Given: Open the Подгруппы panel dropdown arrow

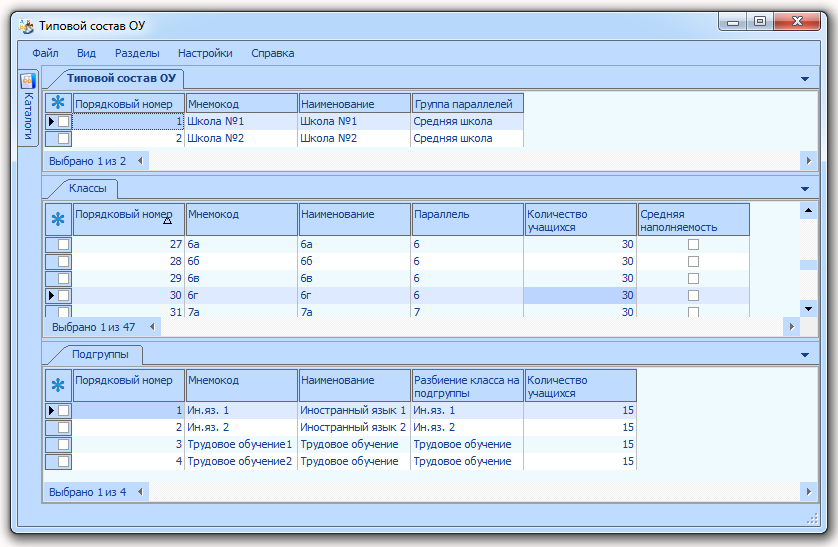Looking at the screenshot, I should tap(805, 355).
